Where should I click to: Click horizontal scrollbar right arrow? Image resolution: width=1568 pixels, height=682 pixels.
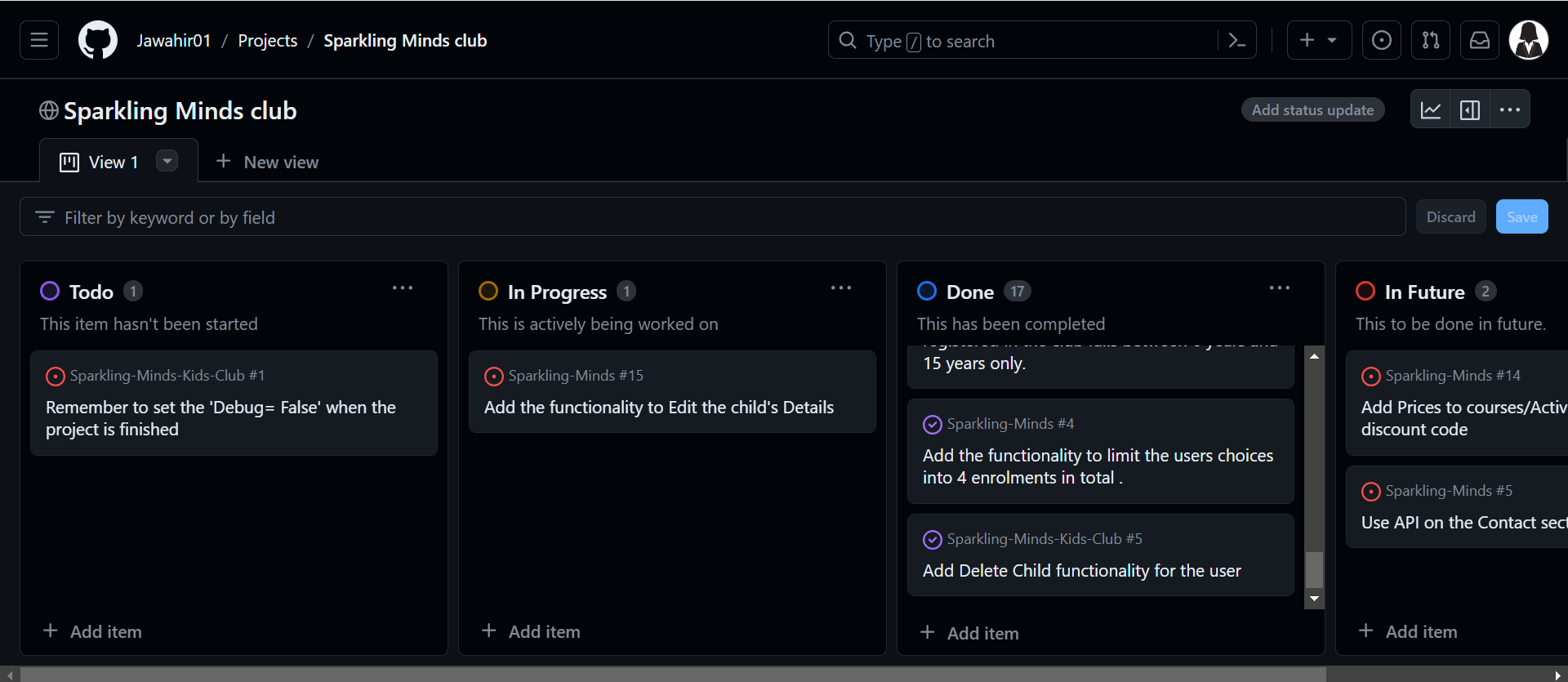[1558, 675]
